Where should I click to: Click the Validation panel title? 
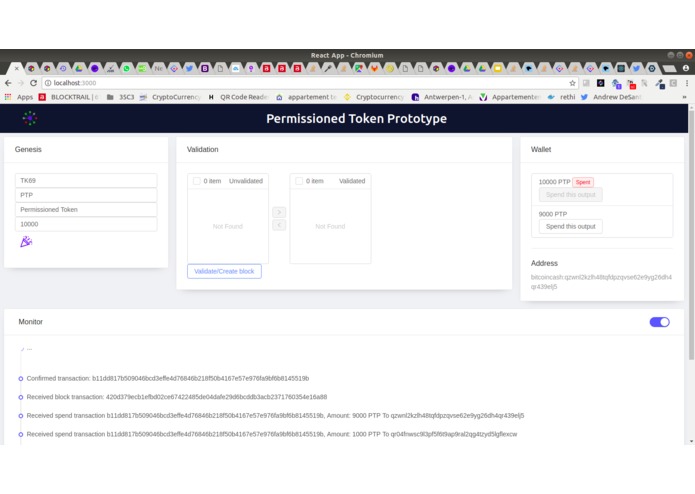coord(203,149)
